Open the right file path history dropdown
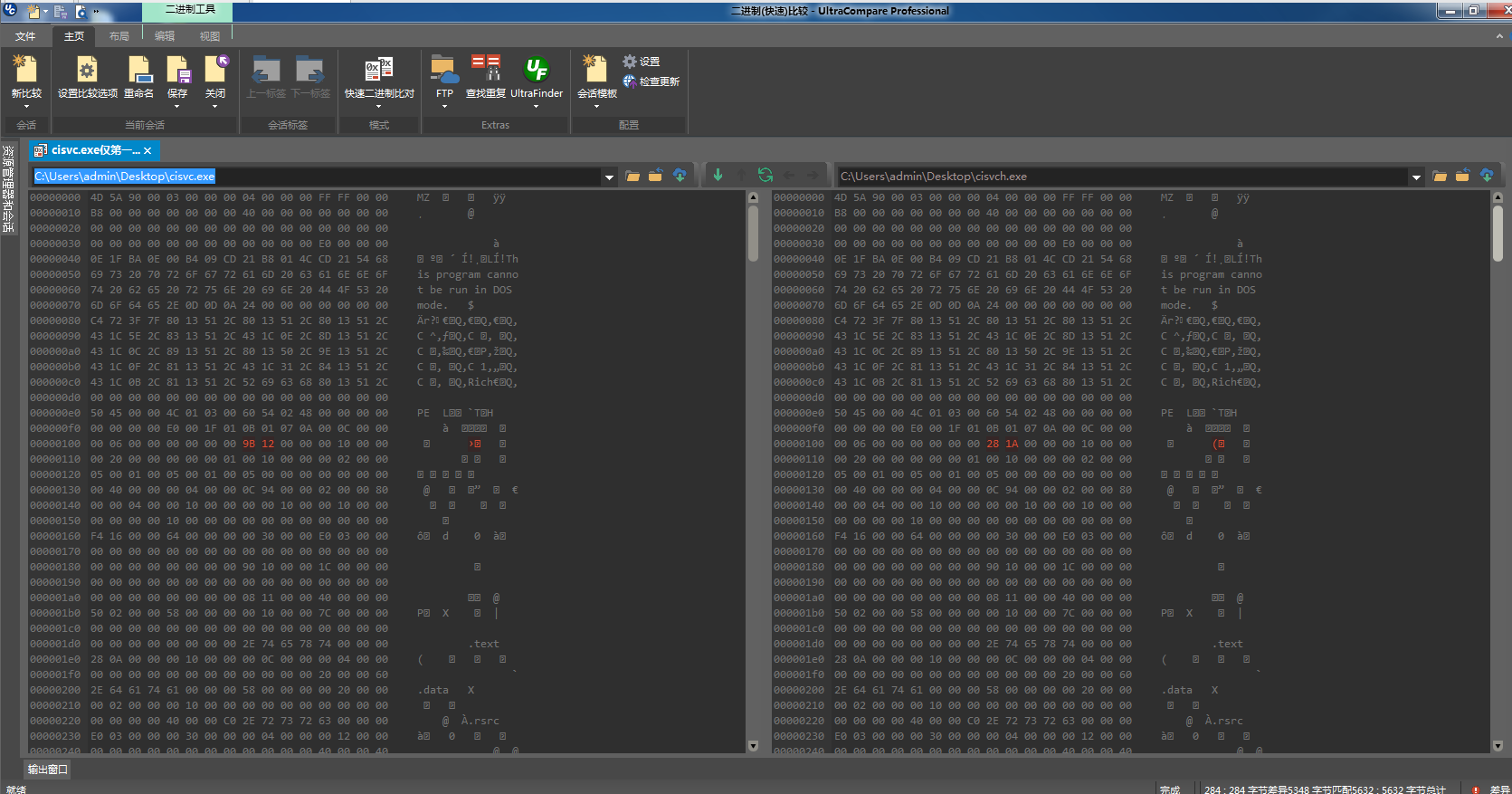The height and width of the screenshot is (794, 1512). click(x=1416, y=177)
